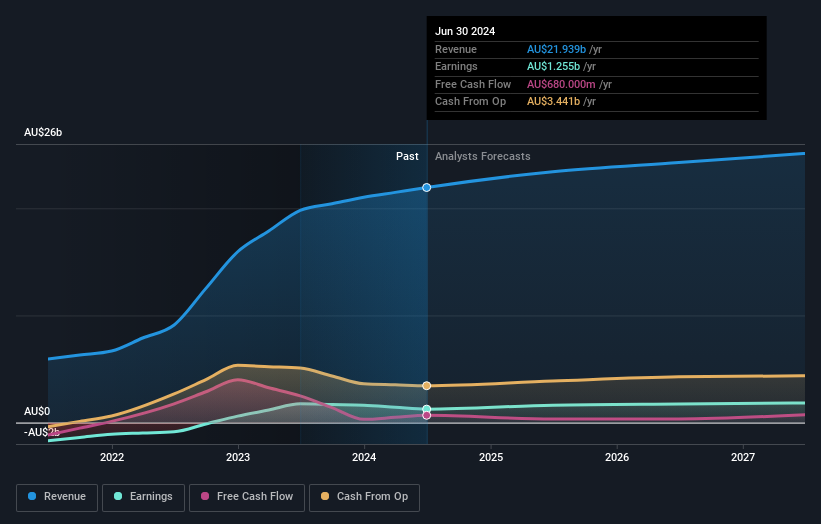Click the 2027 x-axis label
821x524 pixels.
(743, 457)
